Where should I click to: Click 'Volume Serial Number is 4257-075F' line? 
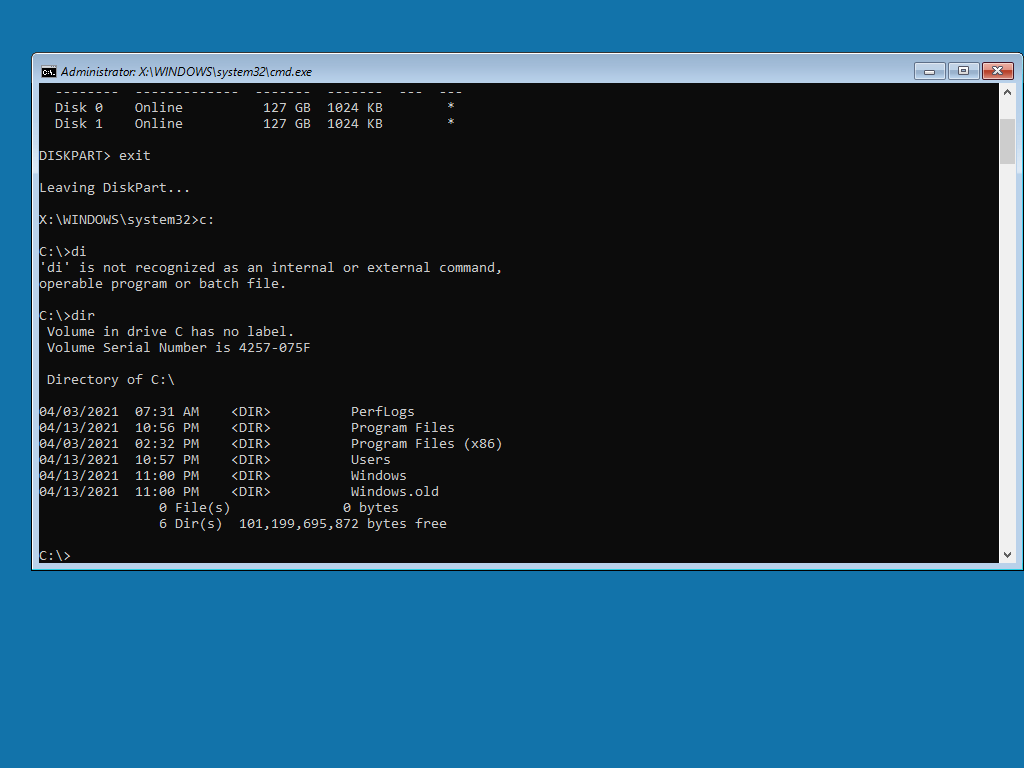coord(178,347)
